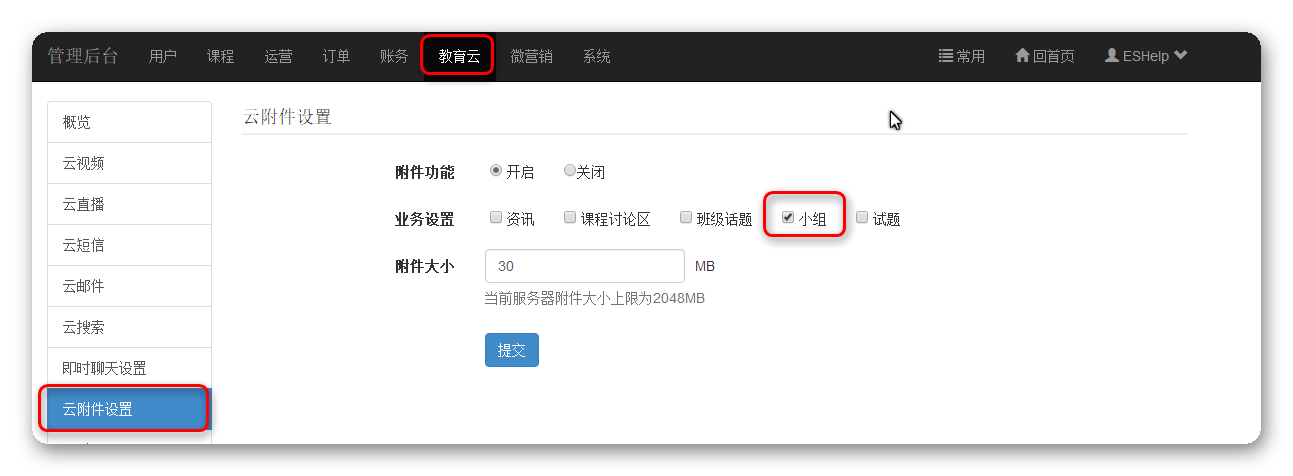
Task: Click the user icon beside ESHelp
Action: tap(1111, 56)
